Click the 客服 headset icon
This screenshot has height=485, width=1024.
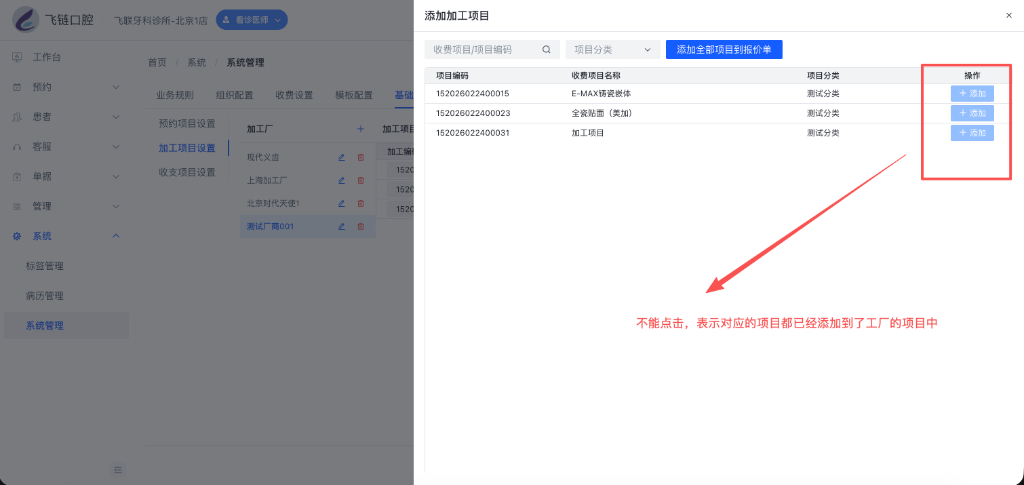click(17, 147)
